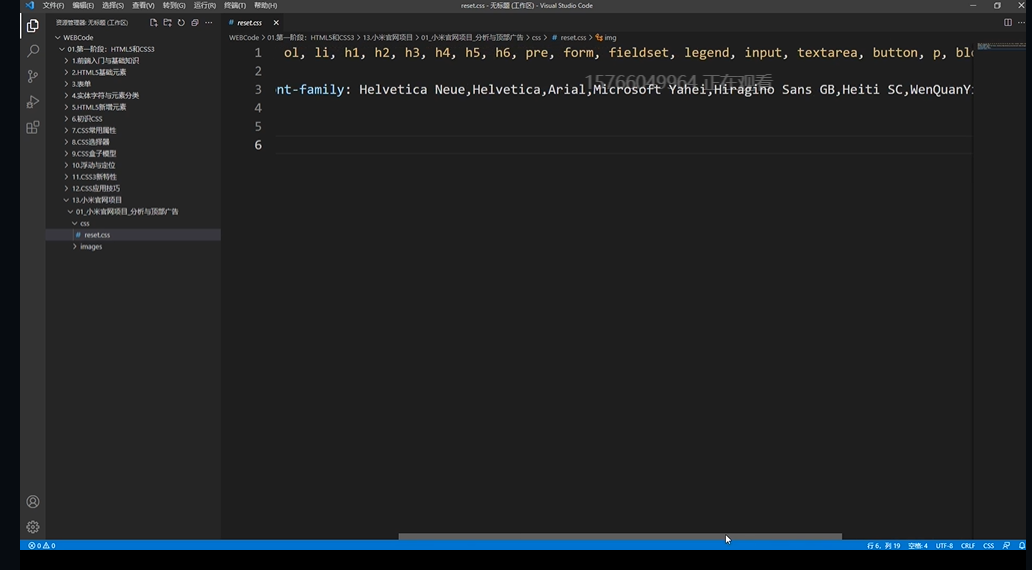Open the Run and Debug view
This screenshot has width=1032, height=570.
click(x=32, y=102)
